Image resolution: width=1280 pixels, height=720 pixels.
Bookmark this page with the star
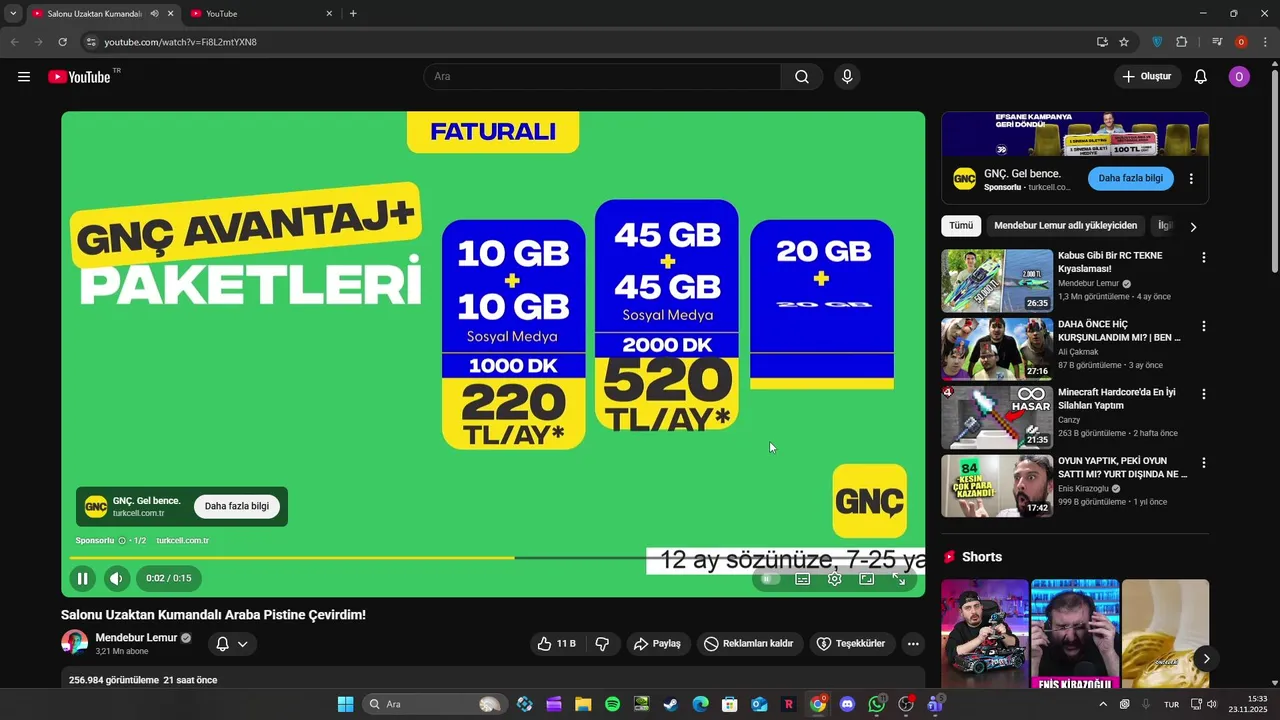(1124, 42)
